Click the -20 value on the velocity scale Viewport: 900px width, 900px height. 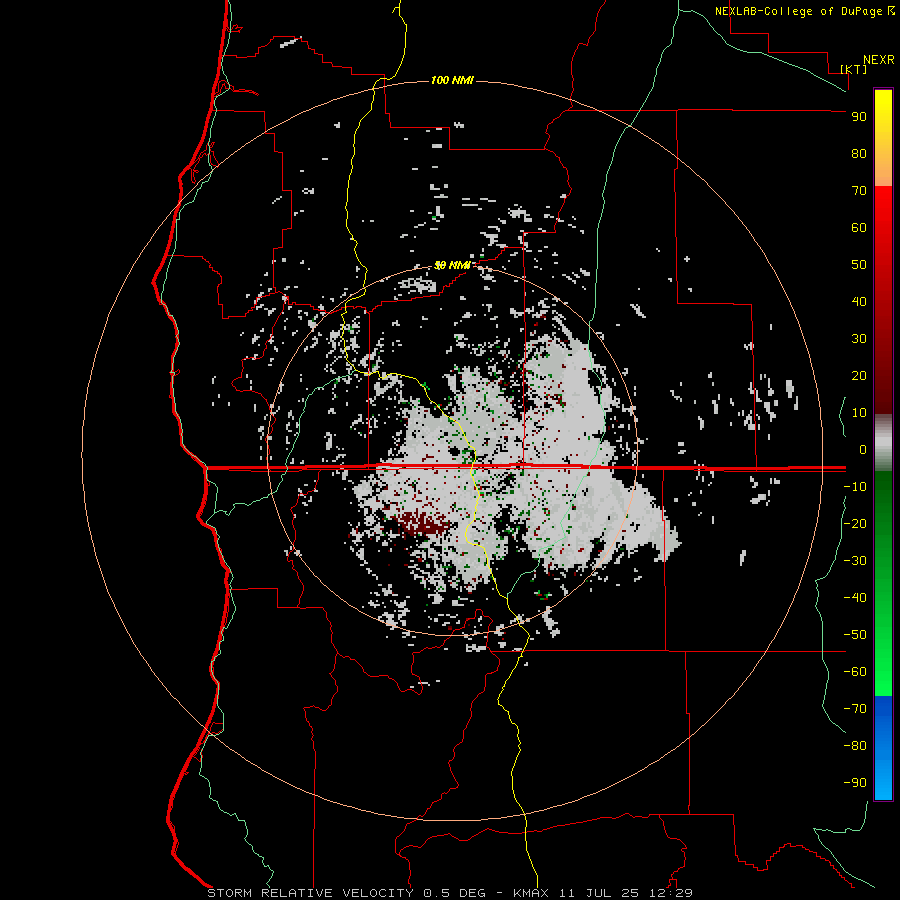coord(855,523)
